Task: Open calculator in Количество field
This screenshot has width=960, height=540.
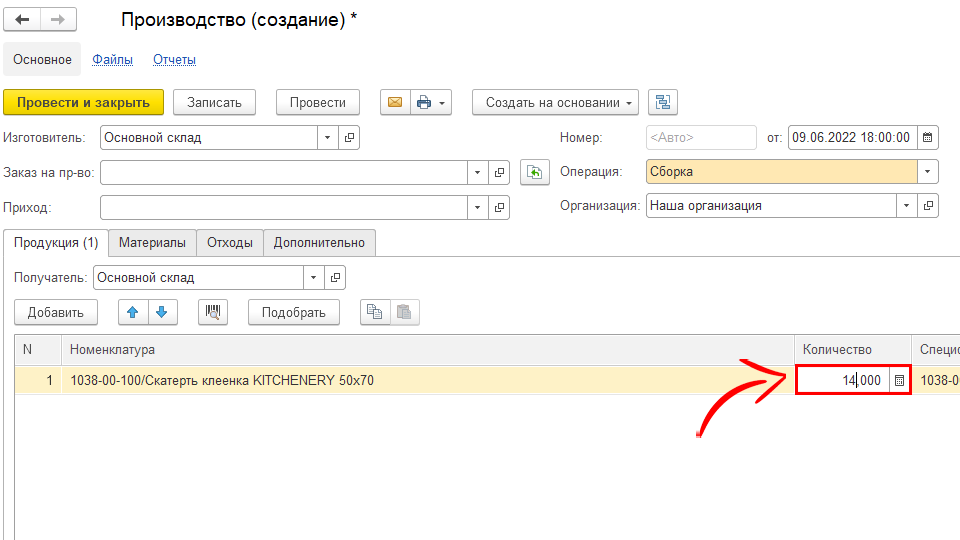Action: [x=899, y=381]
